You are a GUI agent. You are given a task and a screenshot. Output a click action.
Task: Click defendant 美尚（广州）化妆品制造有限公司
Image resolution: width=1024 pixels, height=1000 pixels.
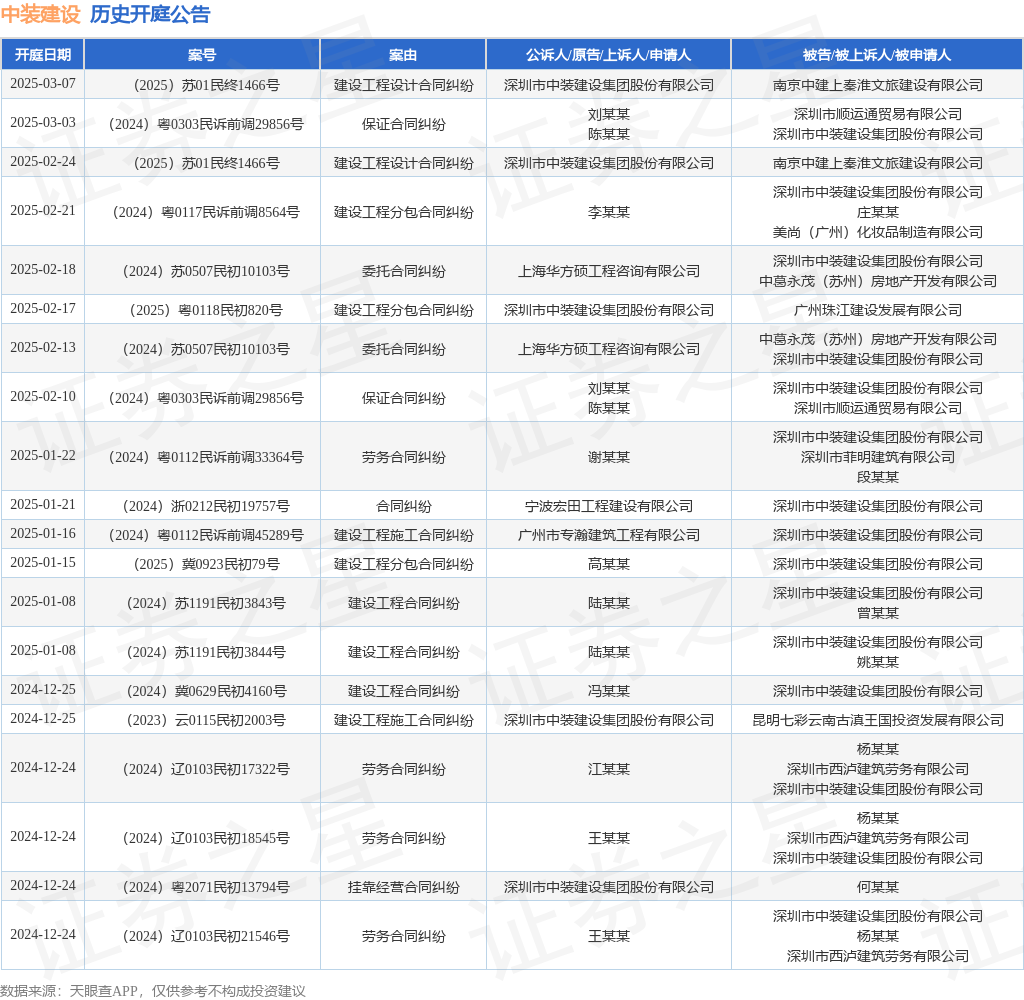click(x=878, y=233)
